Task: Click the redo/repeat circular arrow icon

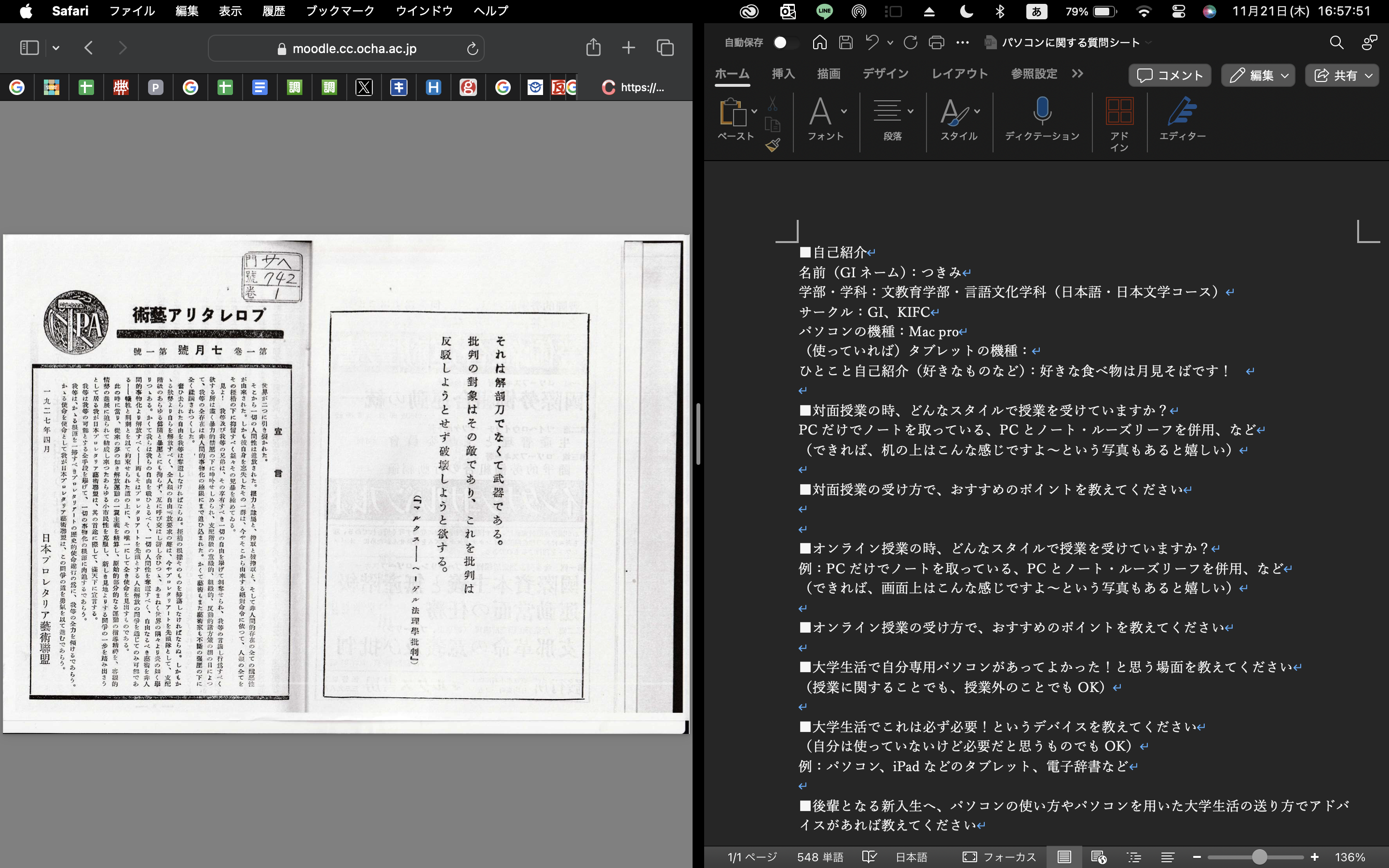Action: [910, 42]
